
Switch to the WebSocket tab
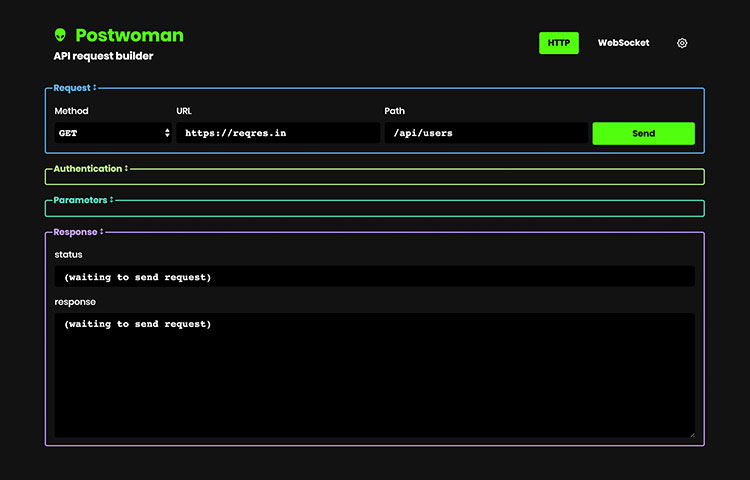[623, 43]
